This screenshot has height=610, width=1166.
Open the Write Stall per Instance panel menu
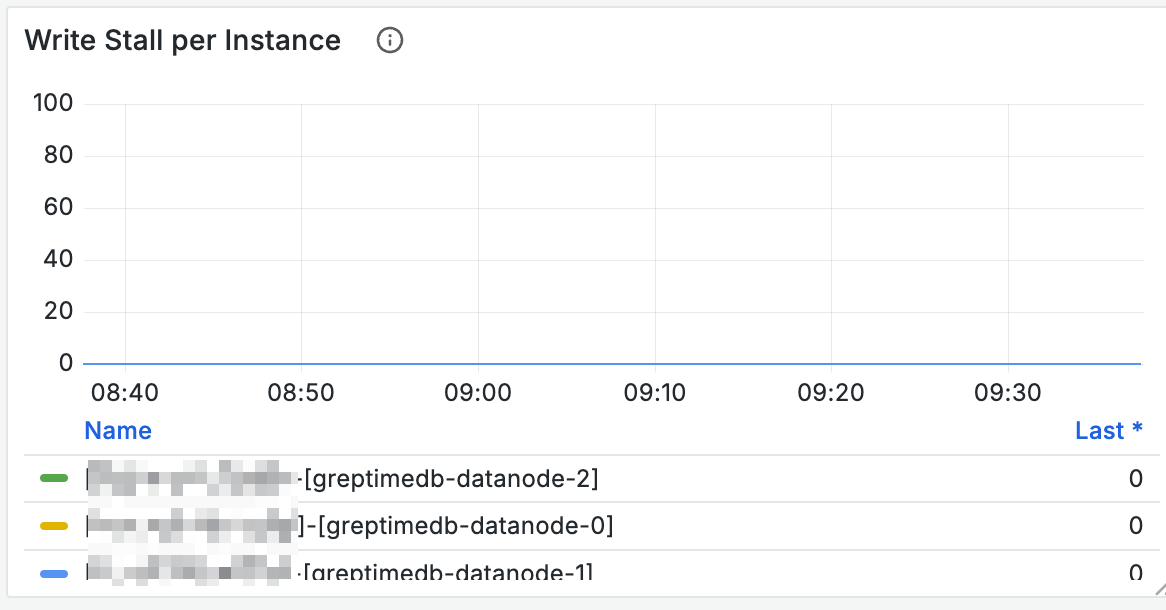pos(182,41)
